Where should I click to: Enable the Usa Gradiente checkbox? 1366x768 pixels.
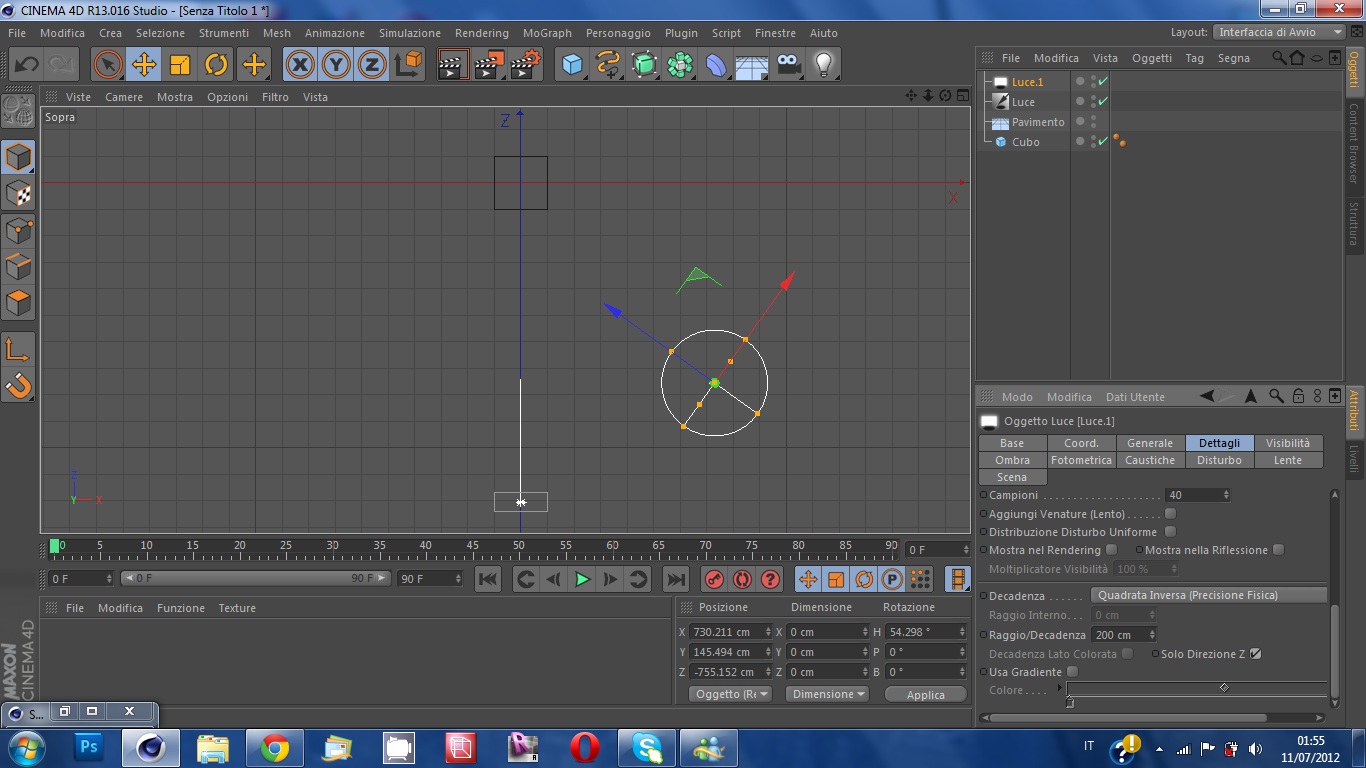coord(1072,672)
